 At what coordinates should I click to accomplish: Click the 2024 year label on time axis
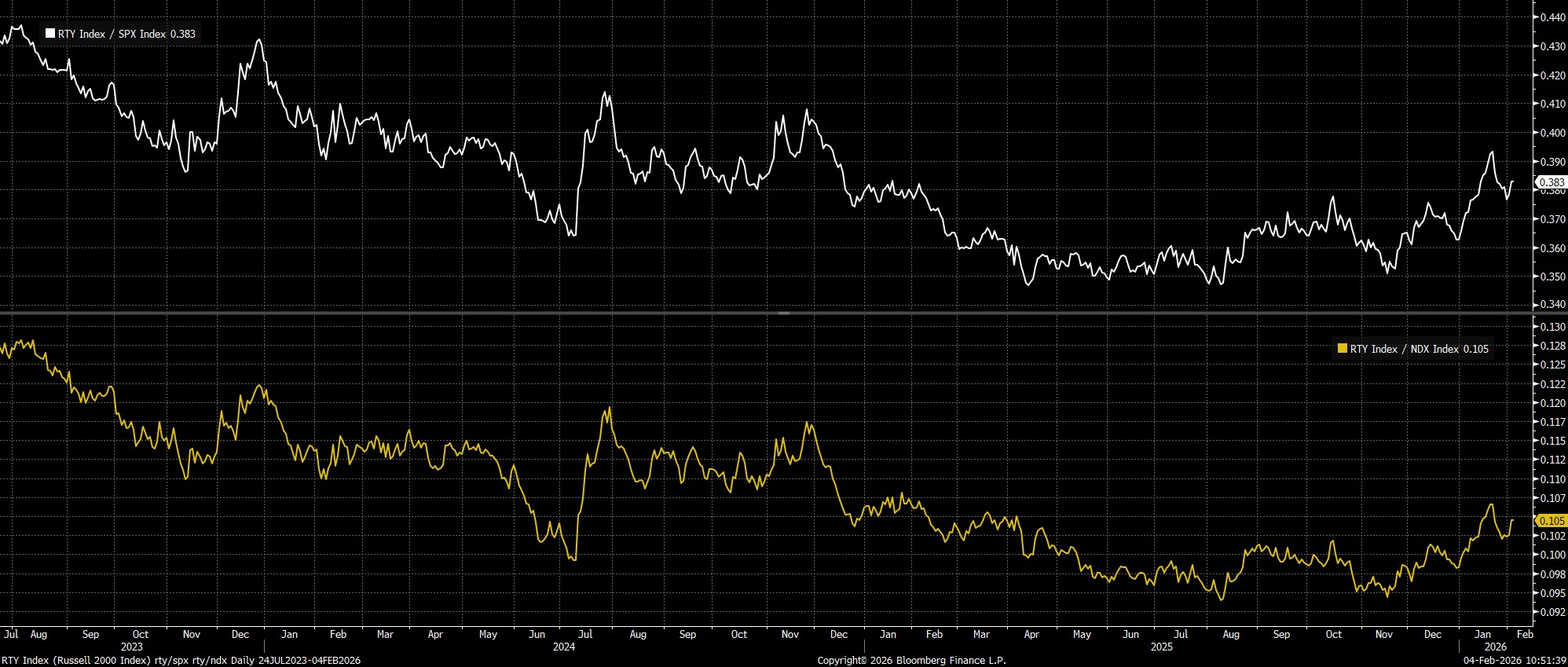pyautogui.click(x=563, y=647)
